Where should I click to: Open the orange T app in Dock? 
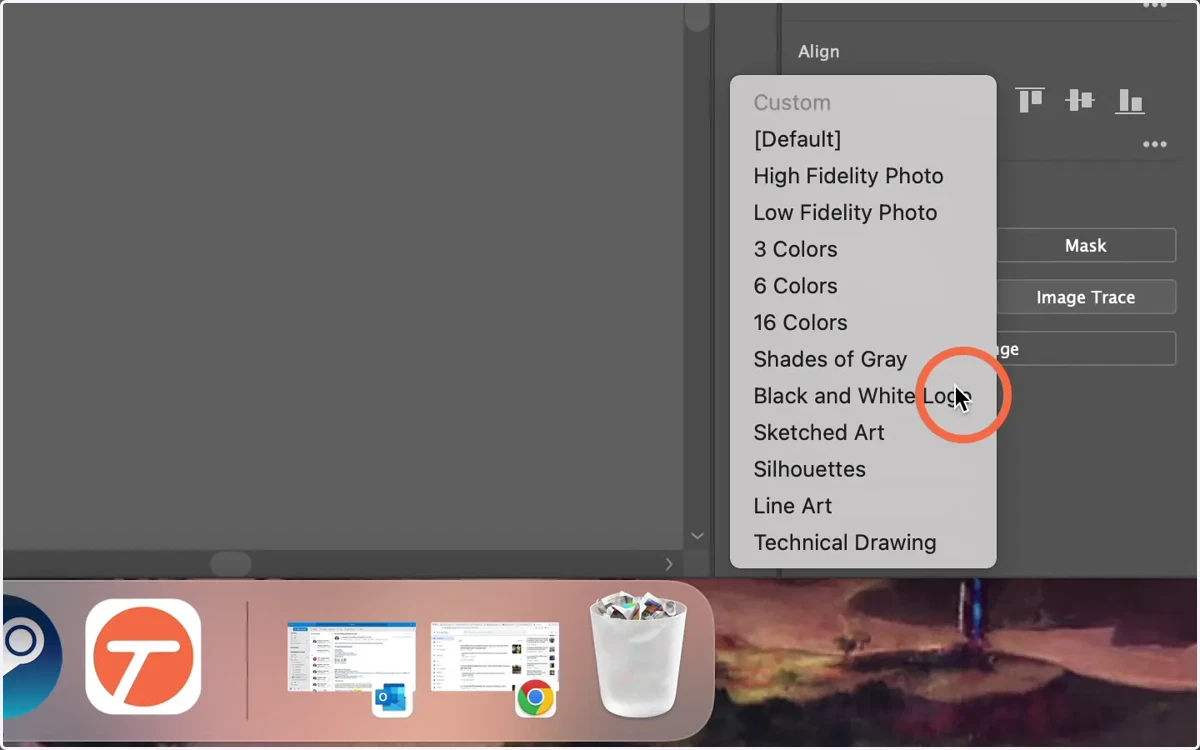click(x=143, y=656)
